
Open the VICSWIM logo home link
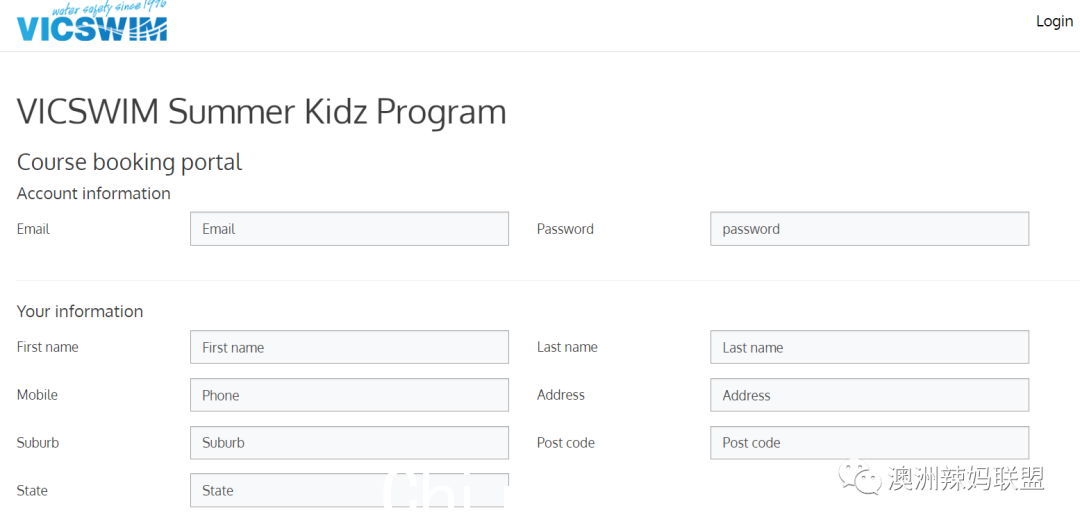(92, 21)
